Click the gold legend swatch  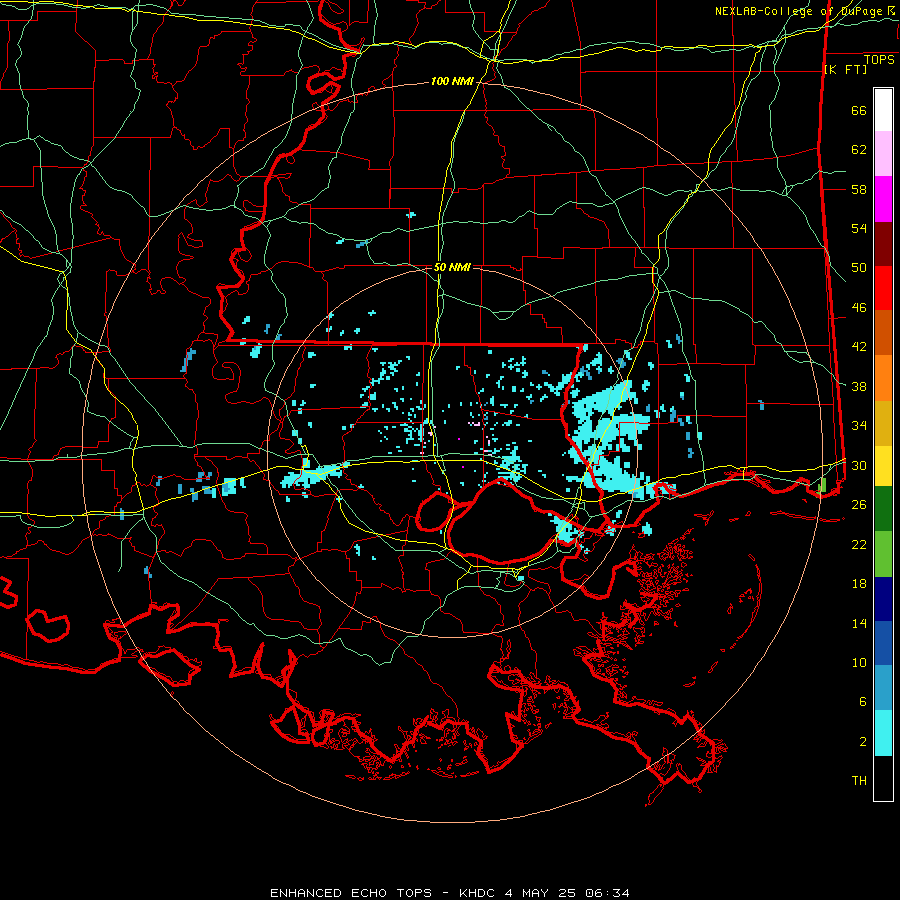pyautogui.click(x=883, y=423)
